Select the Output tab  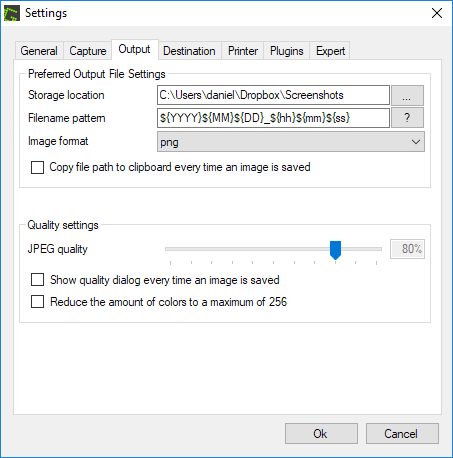tap(134, 49)
